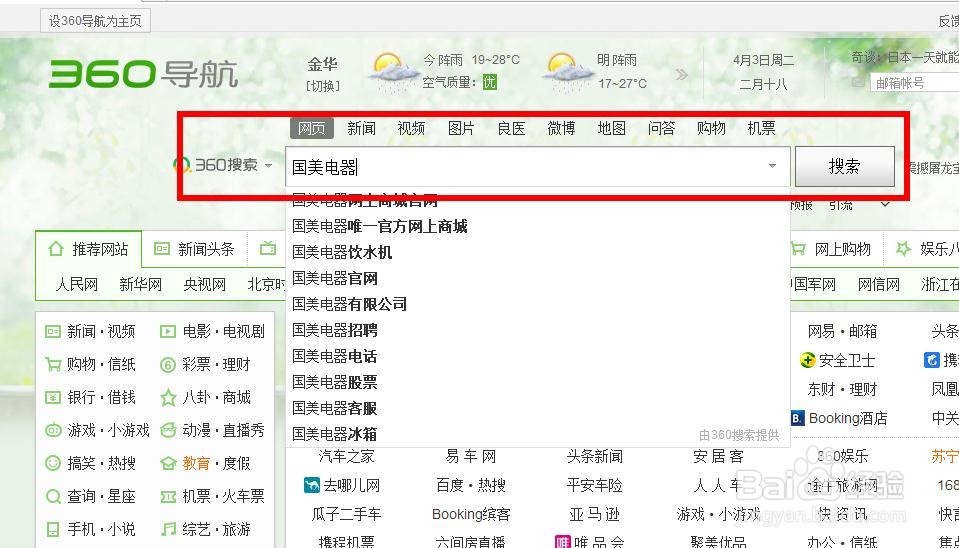Click the smiley icon next to 搞笑·热搜
Screen dimensions: 959x548
pos(53,463)
